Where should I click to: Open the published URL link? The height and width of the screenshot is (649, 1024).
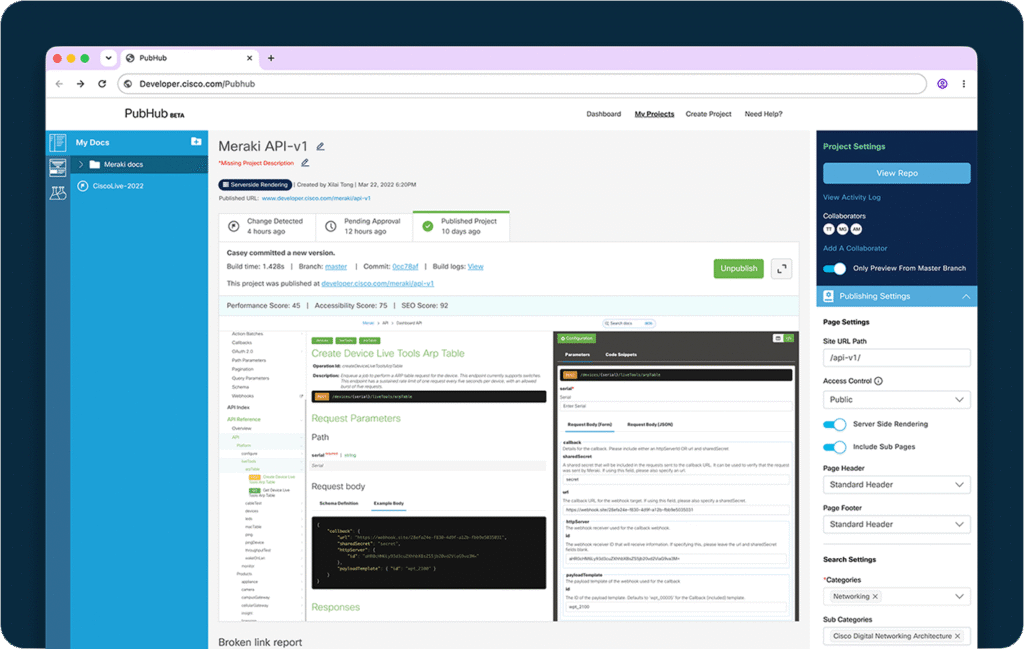point(316,198)
